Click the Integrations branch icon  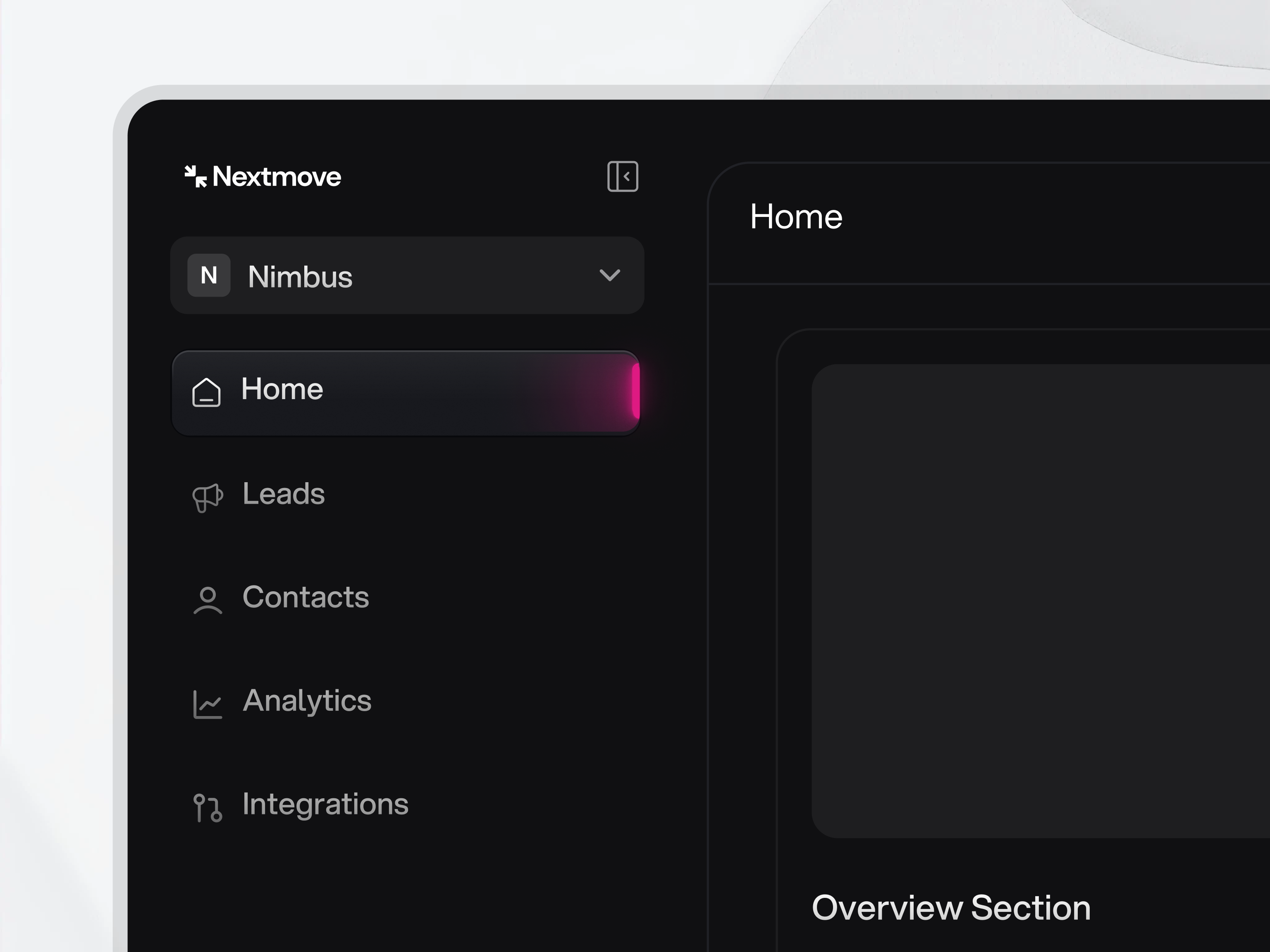pos(207,807)
